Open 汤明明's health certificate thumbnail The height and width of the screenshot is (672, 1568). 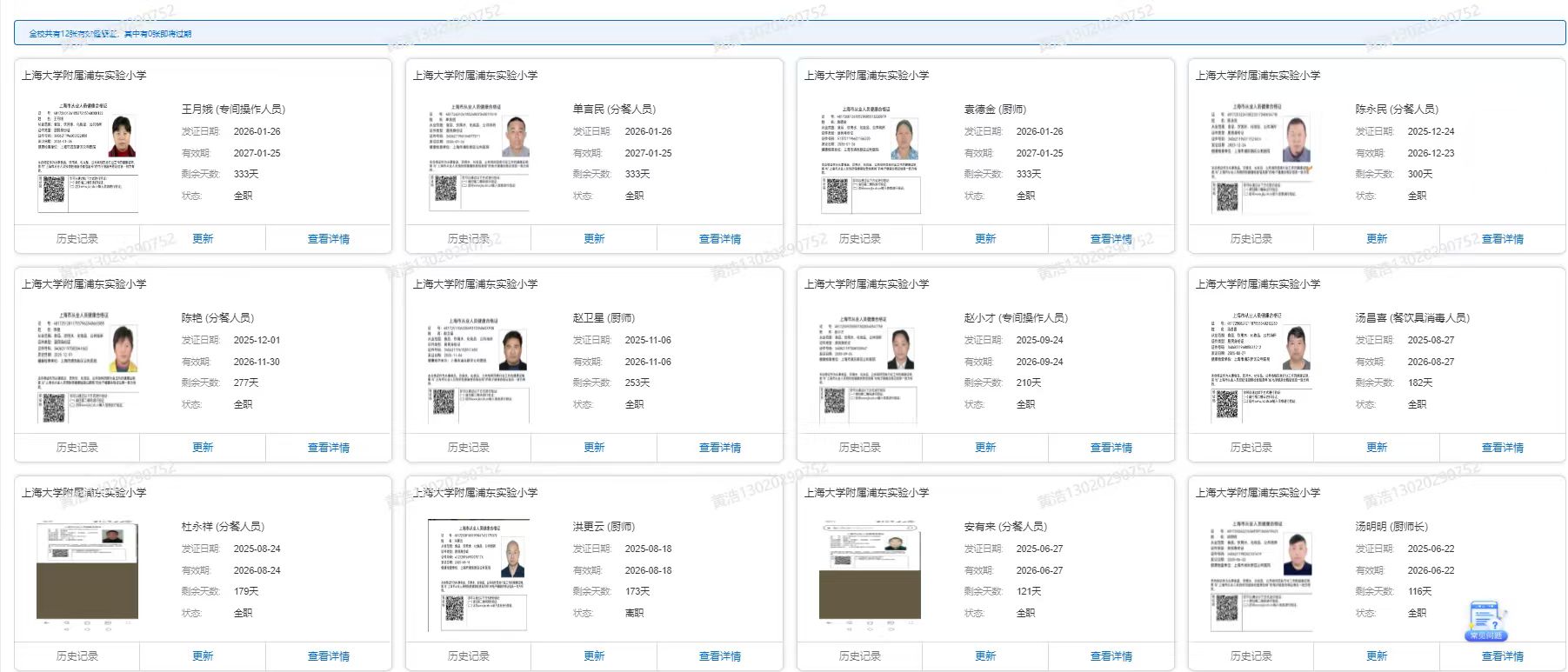click(x=1261, y=576)
